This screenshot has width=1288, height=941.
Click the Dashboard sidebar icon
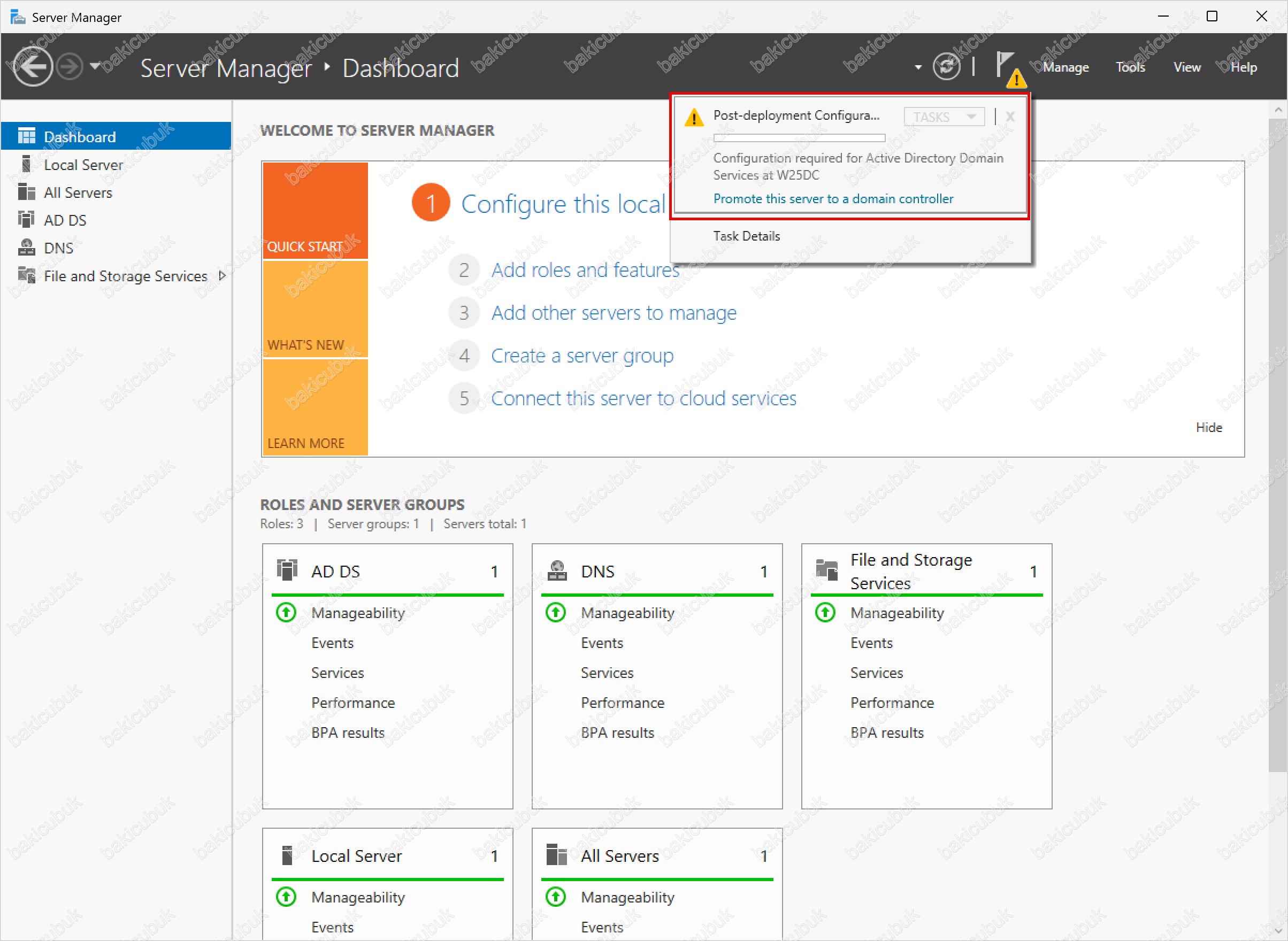26,136
